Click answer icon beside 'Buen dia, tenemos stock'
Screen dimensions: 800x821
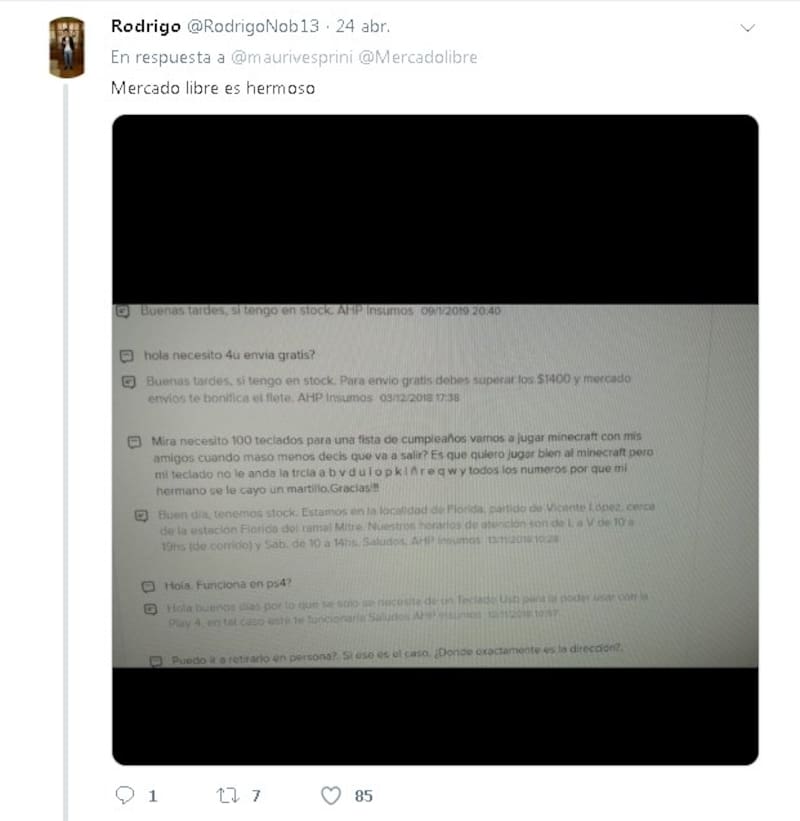(142, 516)
